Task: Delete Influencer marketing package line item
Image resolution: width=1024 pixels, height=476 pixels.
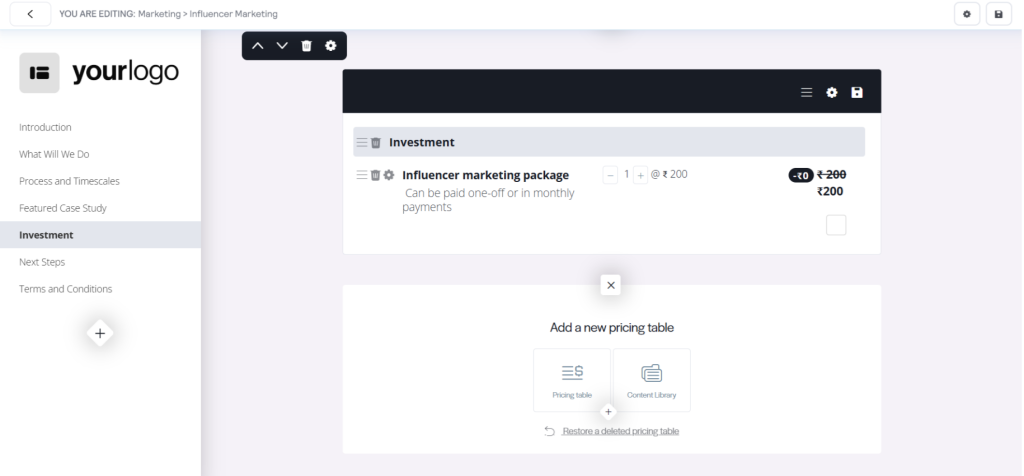Action: pyautogui.click(x=375, y=175)
